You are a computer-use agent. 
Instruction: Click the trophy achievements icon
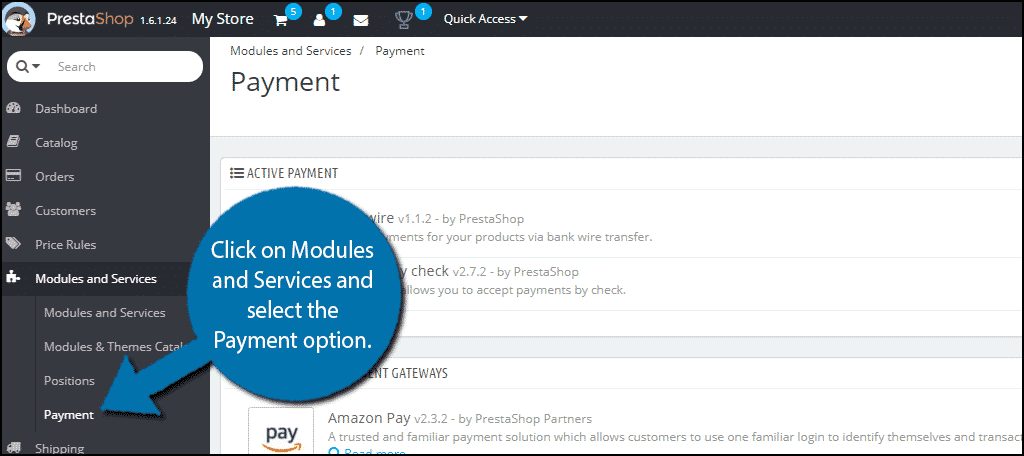pos(404,20)
